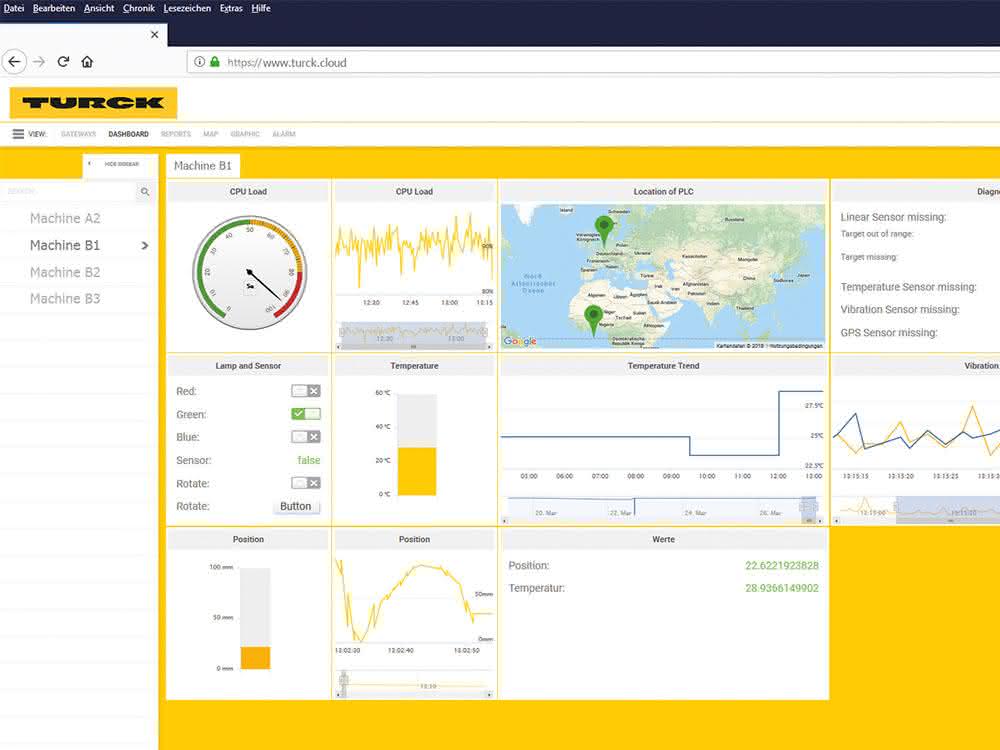The height and width of the screenshot is (750, 1000).
Task: Click the northern Europe map pin
Action: coord(604,230)
